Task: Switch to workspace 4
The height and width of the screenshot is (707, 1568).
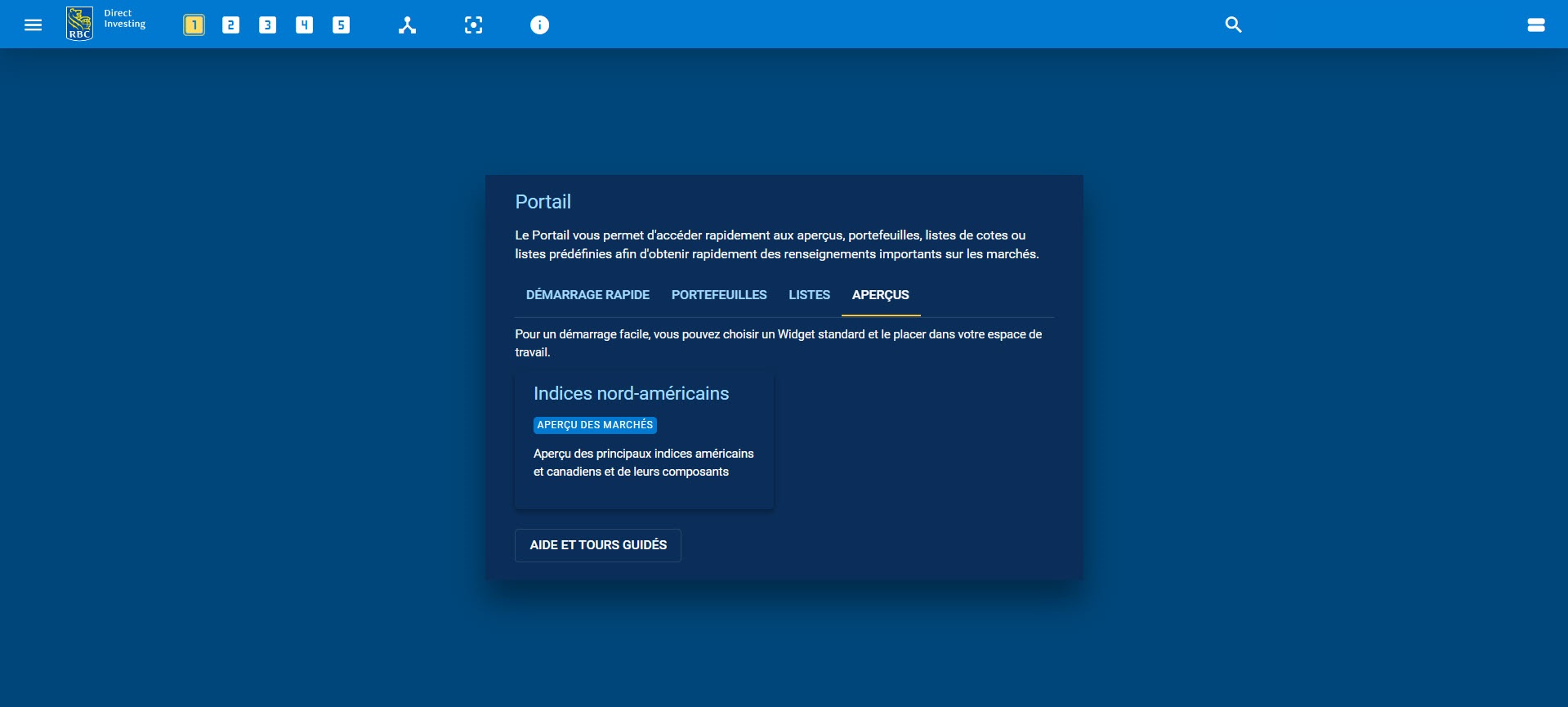Action: (x=304, y=25)
